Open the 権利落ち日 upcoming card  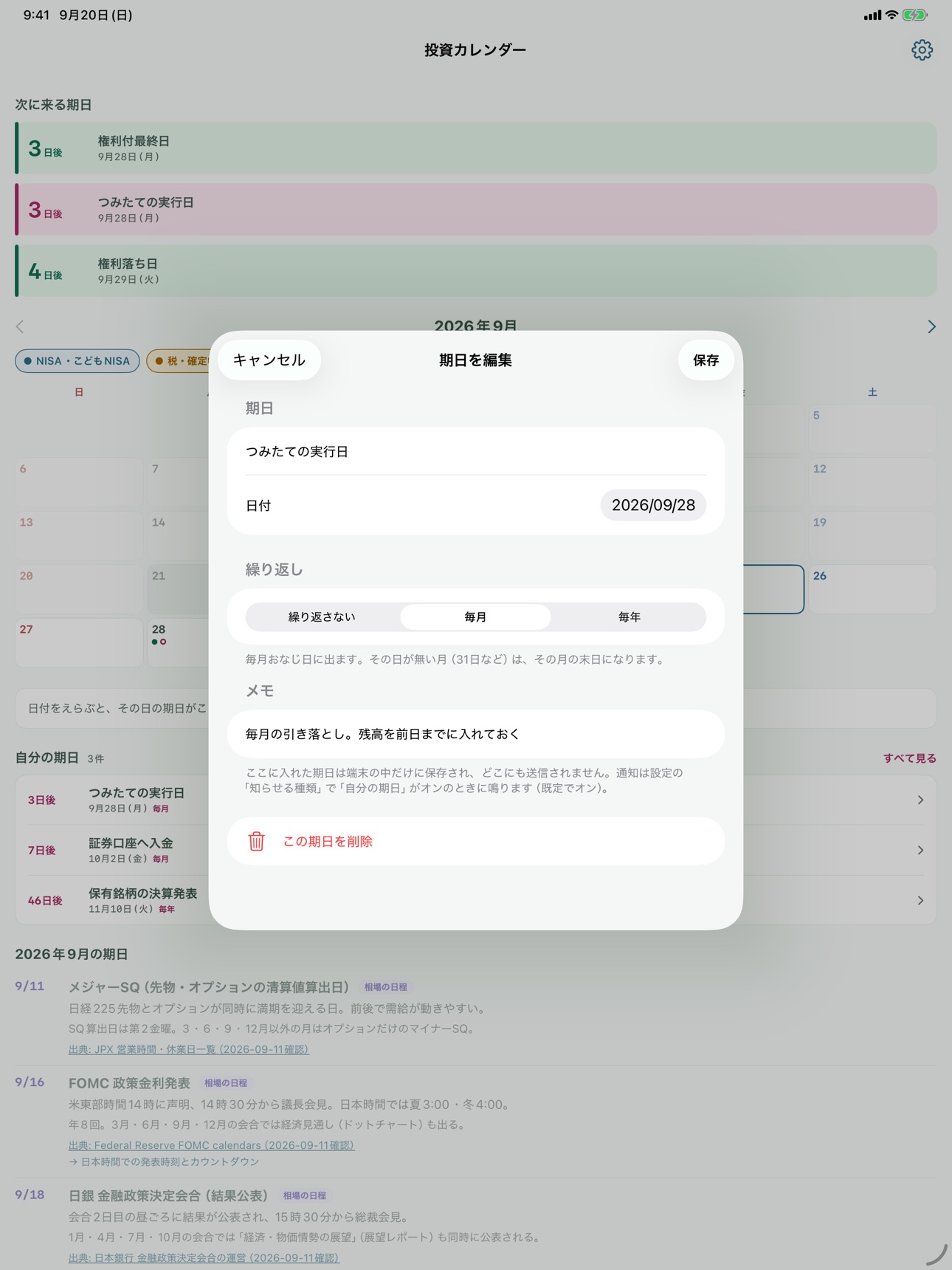click(x=476, y=270)
